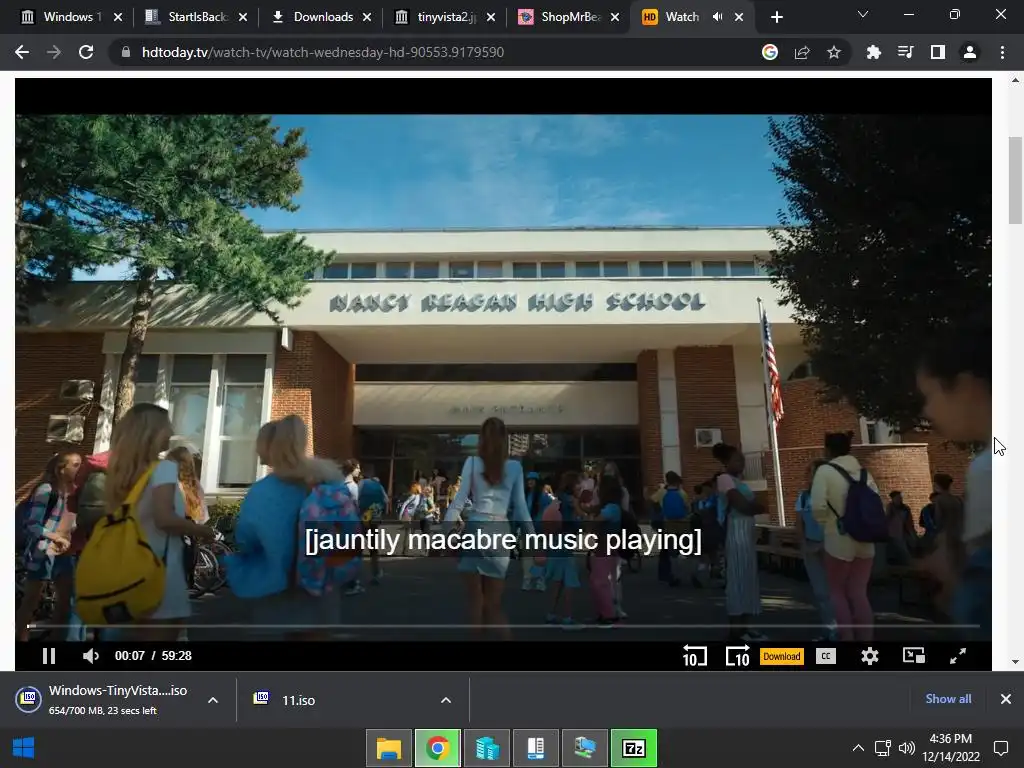Open the 7-Zip taskbar icon
This screenshot has width=1024, height=768.
633,748
